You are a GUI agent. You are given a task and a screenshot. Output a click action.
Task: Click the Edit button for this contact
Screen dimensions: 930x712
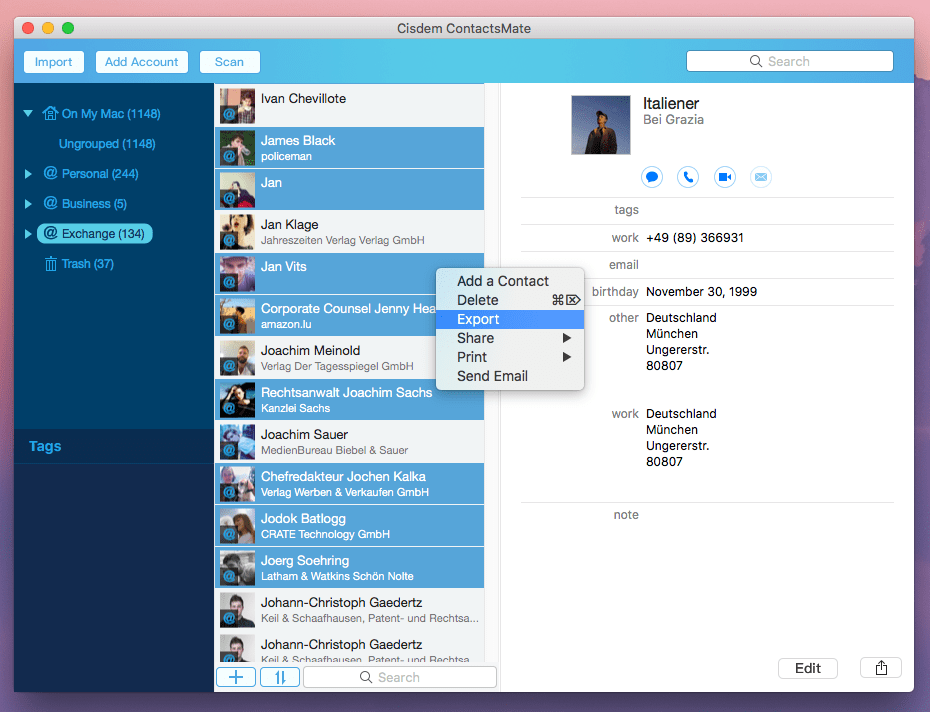pos(808,668)
